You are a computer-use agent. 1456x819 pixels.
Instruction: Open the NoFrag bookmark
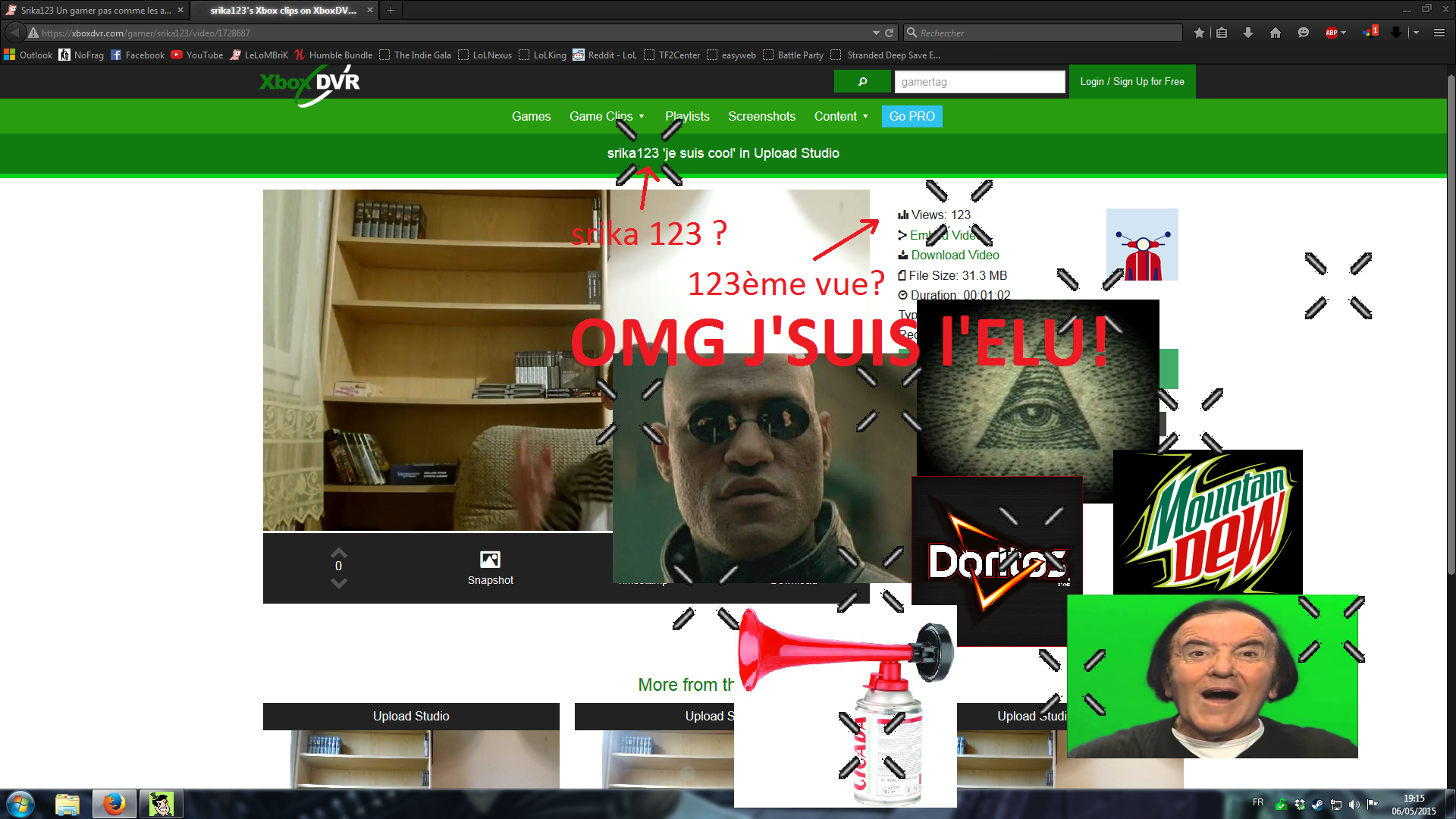point(81,55)
